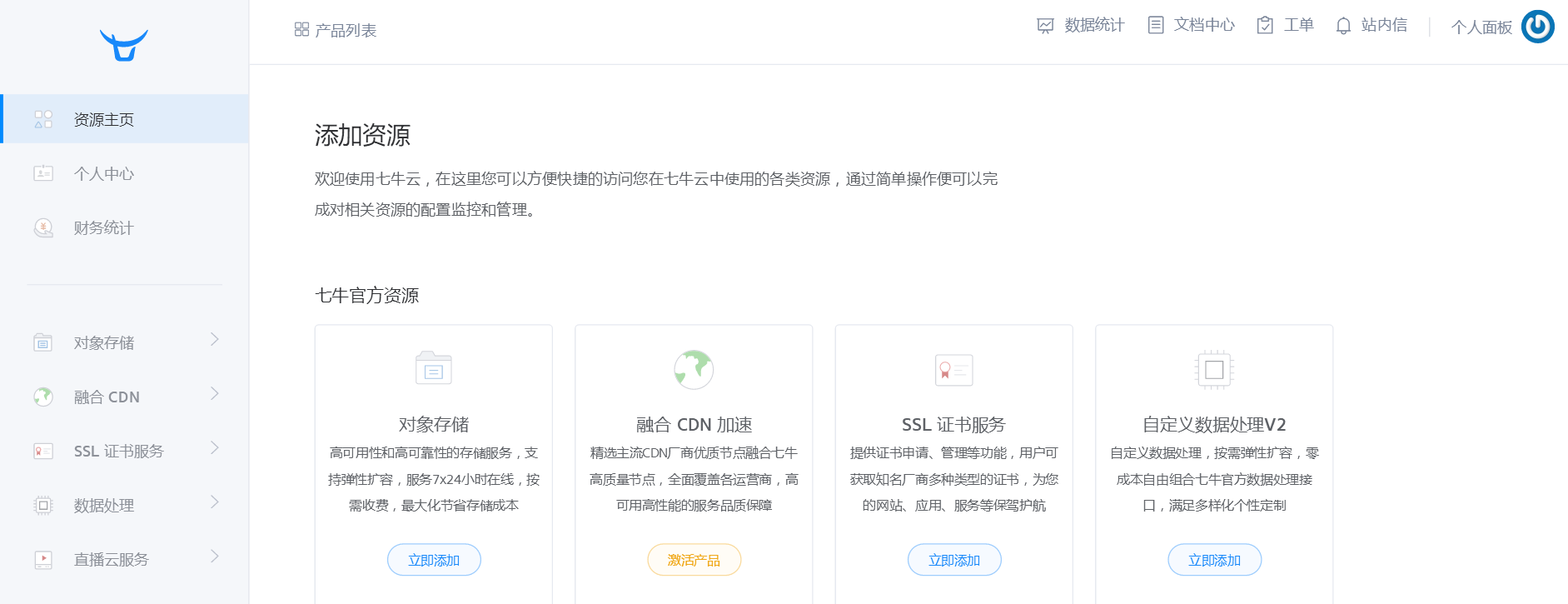Open the user avatar power icon
The height and width of the screenshot is (604, 1568).
coord(1538,27)
